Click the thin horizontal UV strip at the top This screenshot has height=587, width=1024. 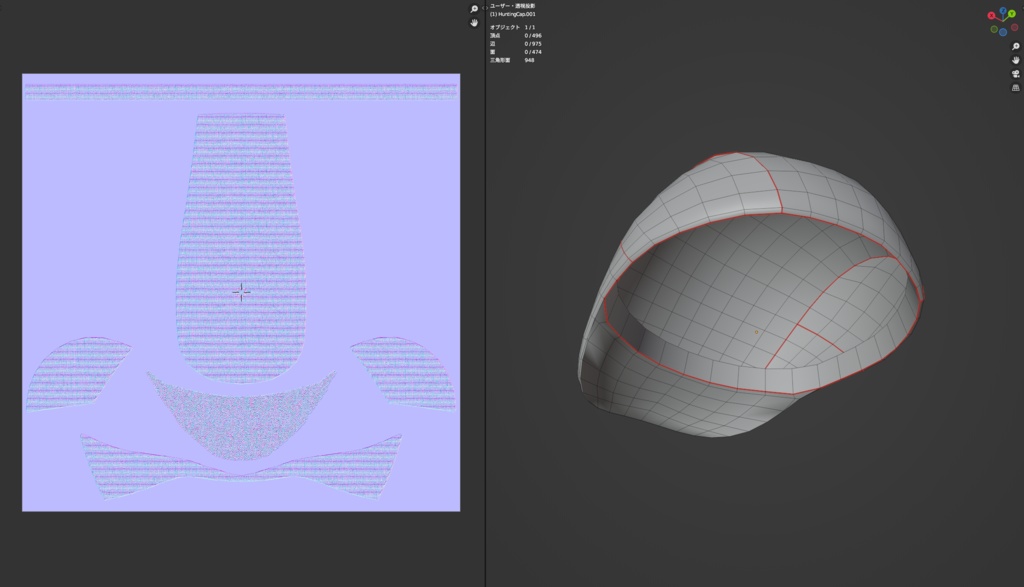click(240, 90)
